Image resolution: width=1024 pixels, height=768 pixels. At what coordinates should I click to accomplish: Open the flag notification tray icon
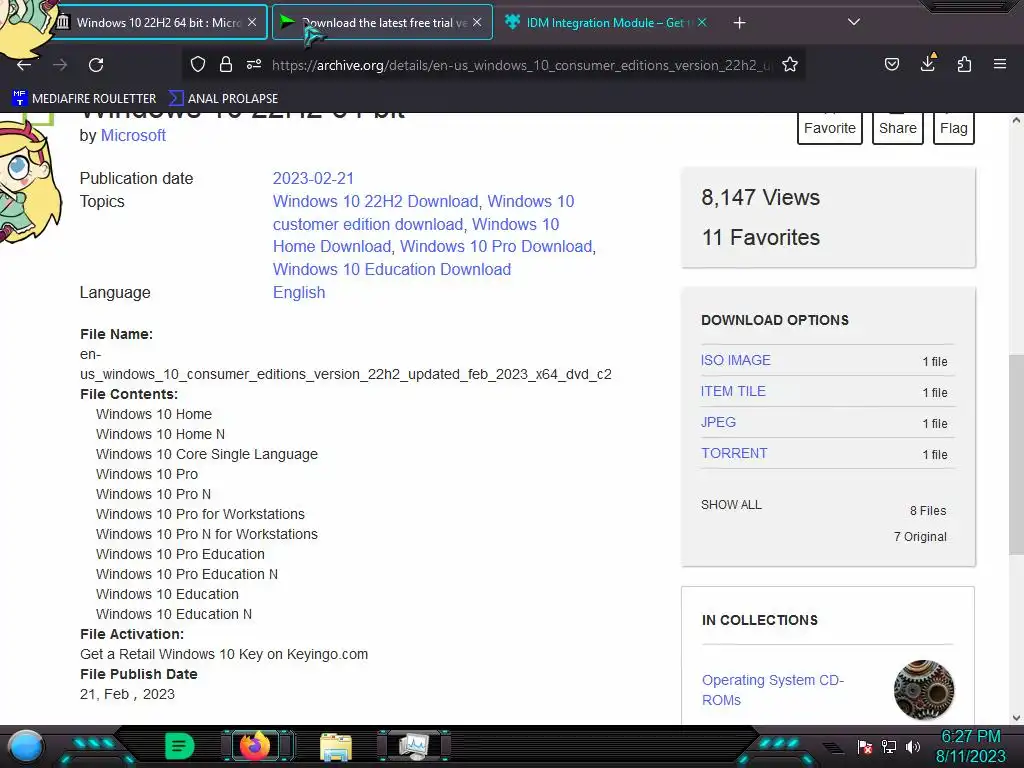[x=865, y=746]
